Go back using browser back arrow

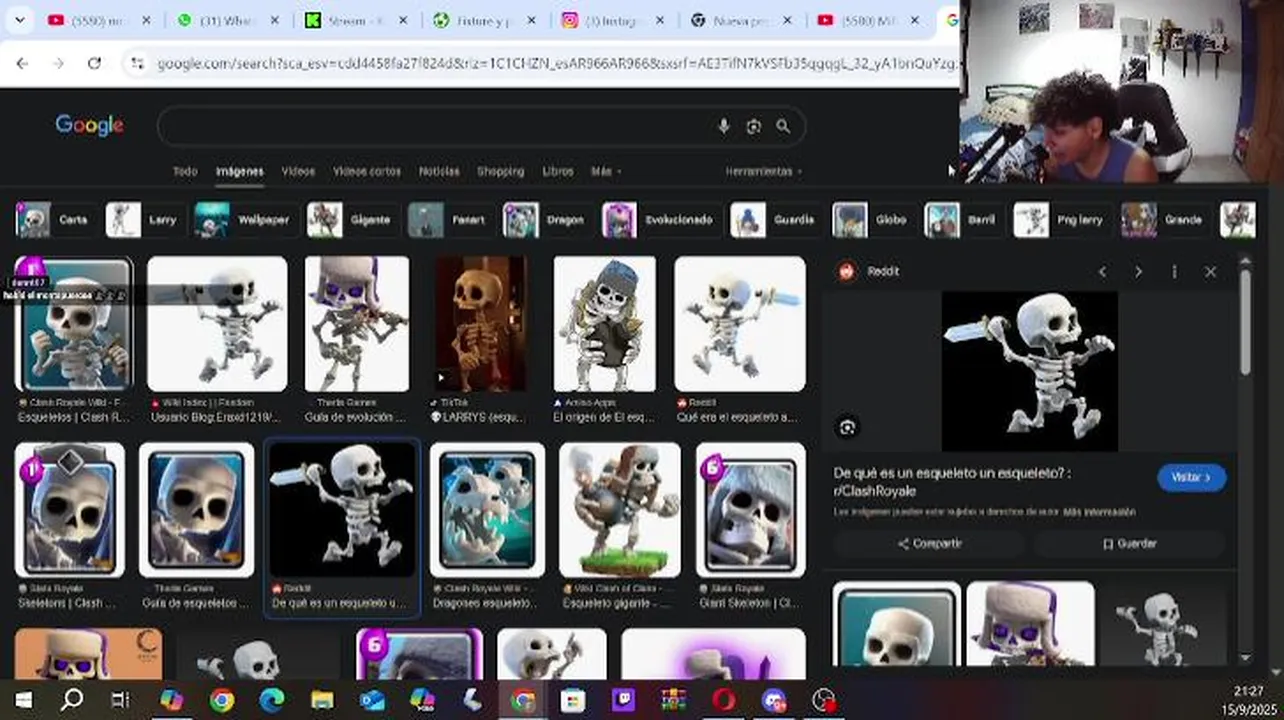pos(22,63)
